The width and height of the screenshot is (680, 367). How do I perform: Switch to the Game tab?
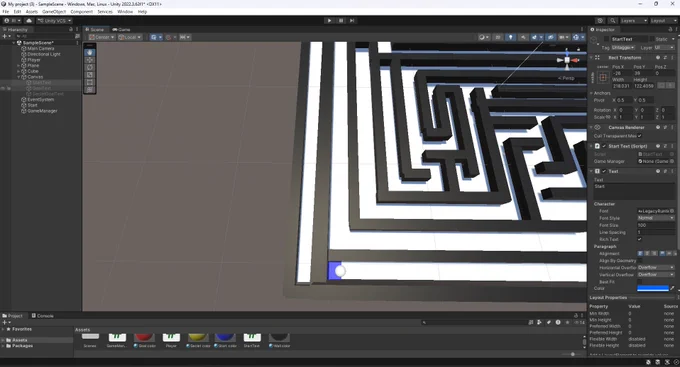click(x=121, y=29)
